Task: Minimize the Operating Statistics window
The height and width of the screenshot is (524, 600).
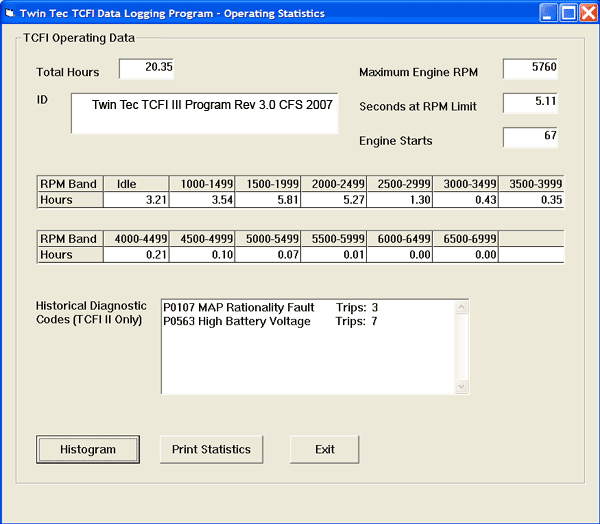Action: (547, 13)
